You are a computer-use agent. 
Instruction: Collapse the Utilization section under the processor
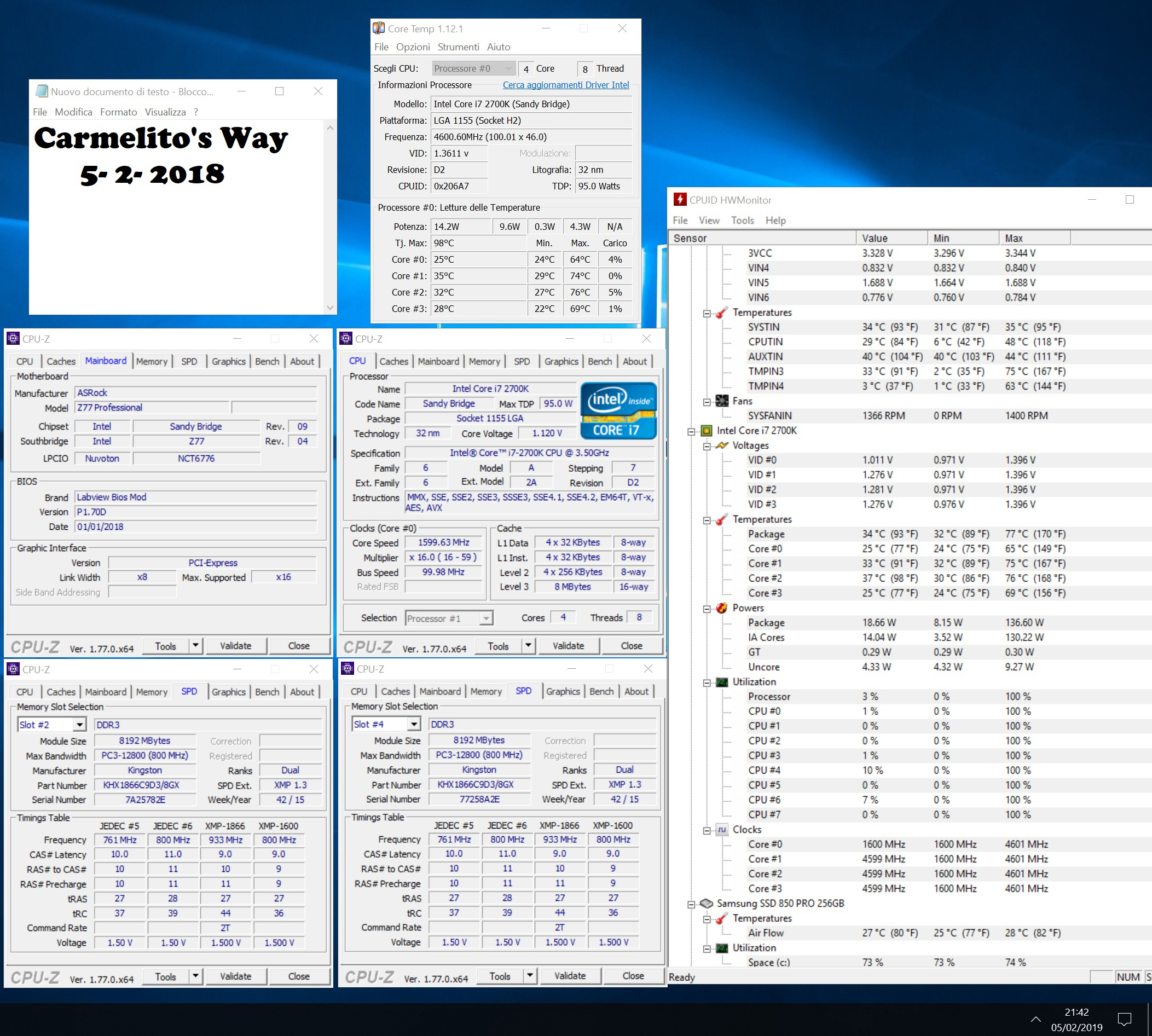707,682
